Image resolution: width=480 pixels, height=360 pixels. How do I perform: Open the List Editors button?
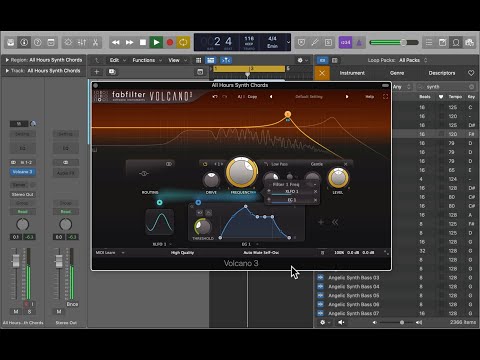coord(429,42)
